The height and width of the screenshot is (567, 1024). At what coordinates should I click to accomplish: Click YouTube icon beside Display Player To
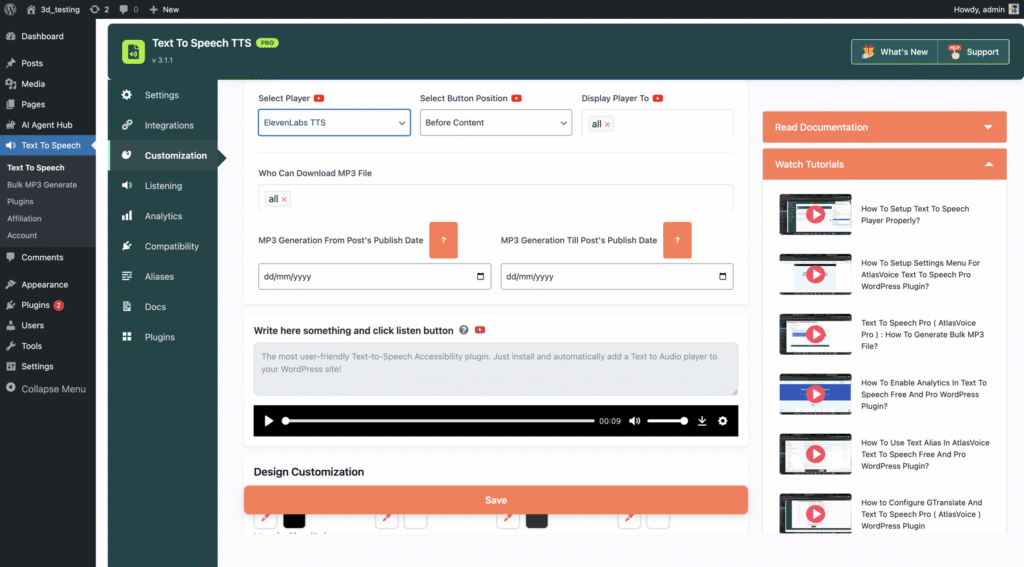click(658, 98)
